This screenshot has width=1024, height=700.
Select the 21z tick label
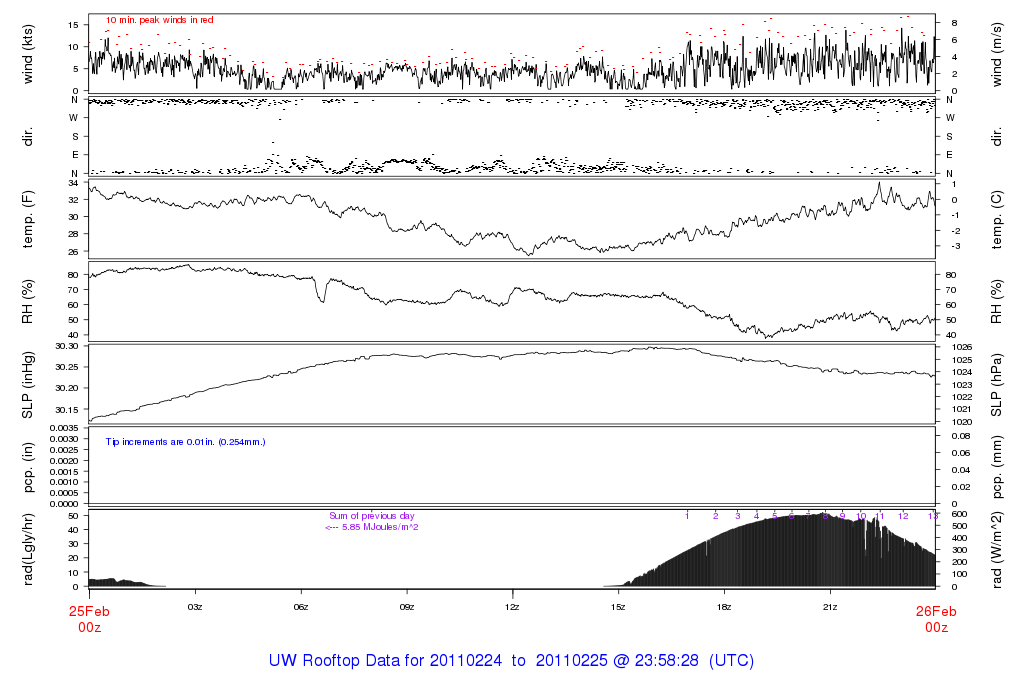coord(829,606)
